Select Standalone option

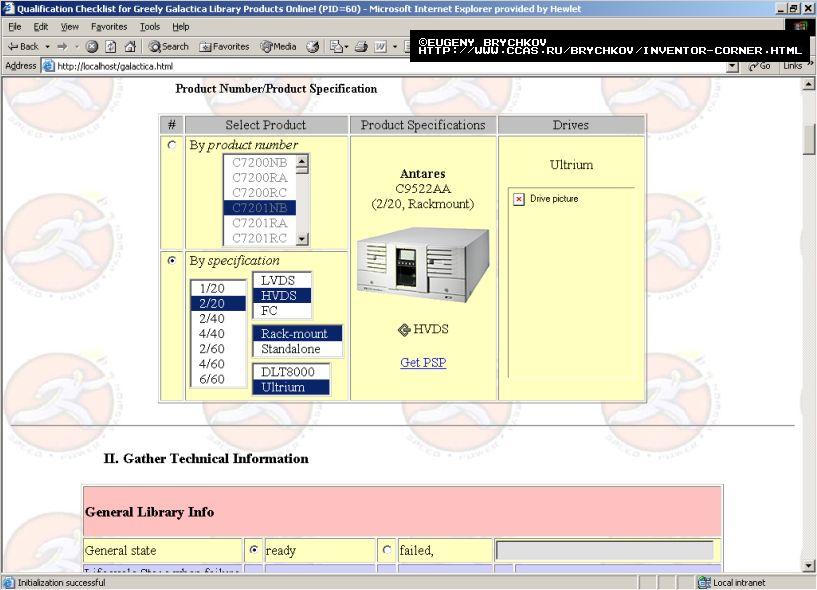pos(297,349)
